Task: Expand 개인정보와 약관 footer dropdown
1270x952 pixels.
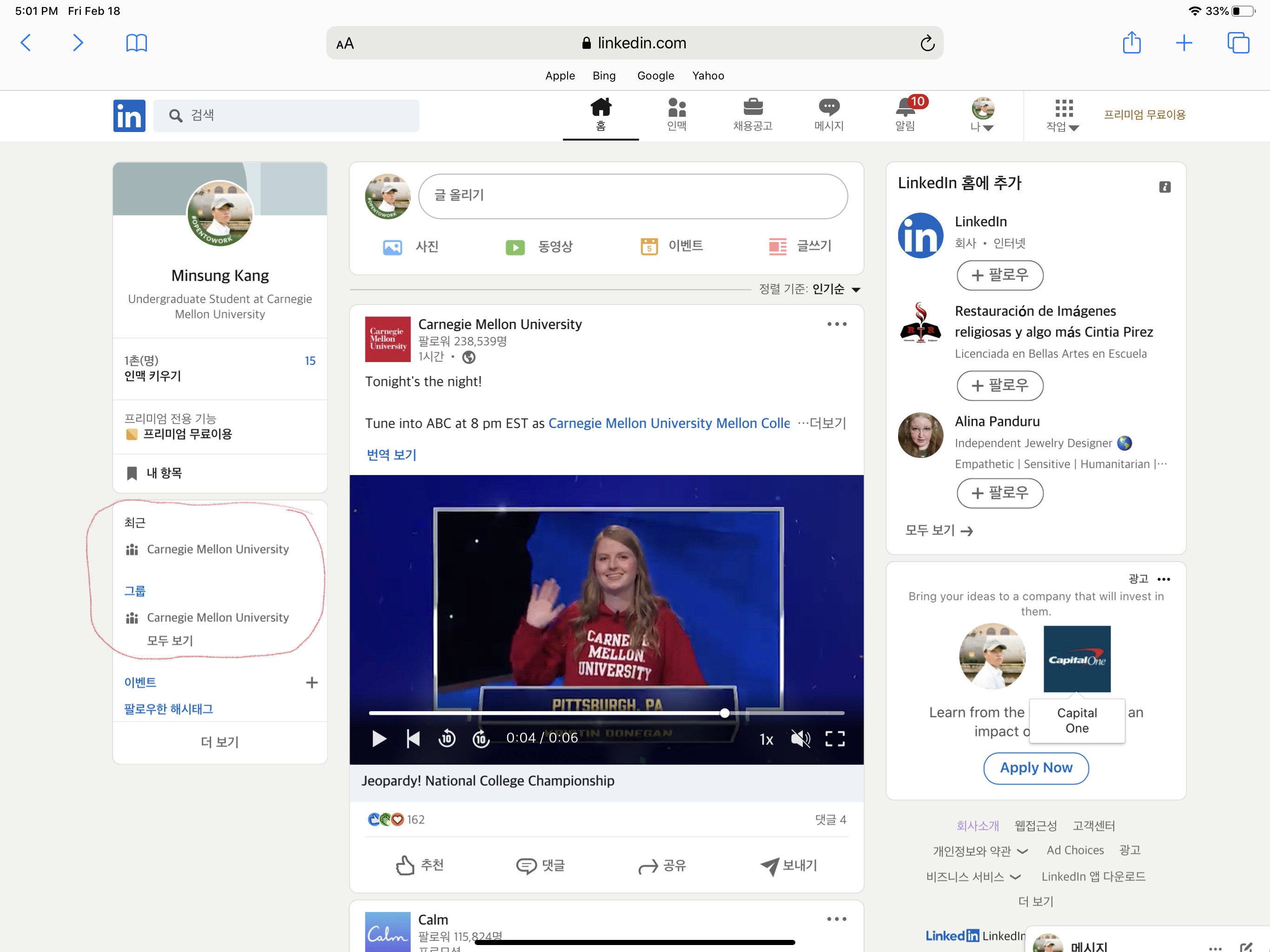Action: 981,851
